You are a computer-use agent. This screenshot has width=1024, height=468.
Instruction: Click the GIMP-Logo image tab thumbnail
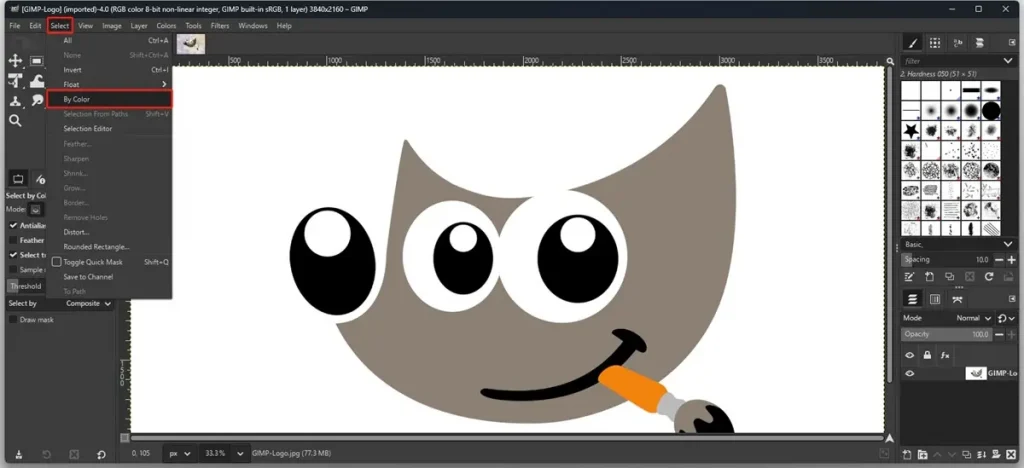click(x=190, y=43)
